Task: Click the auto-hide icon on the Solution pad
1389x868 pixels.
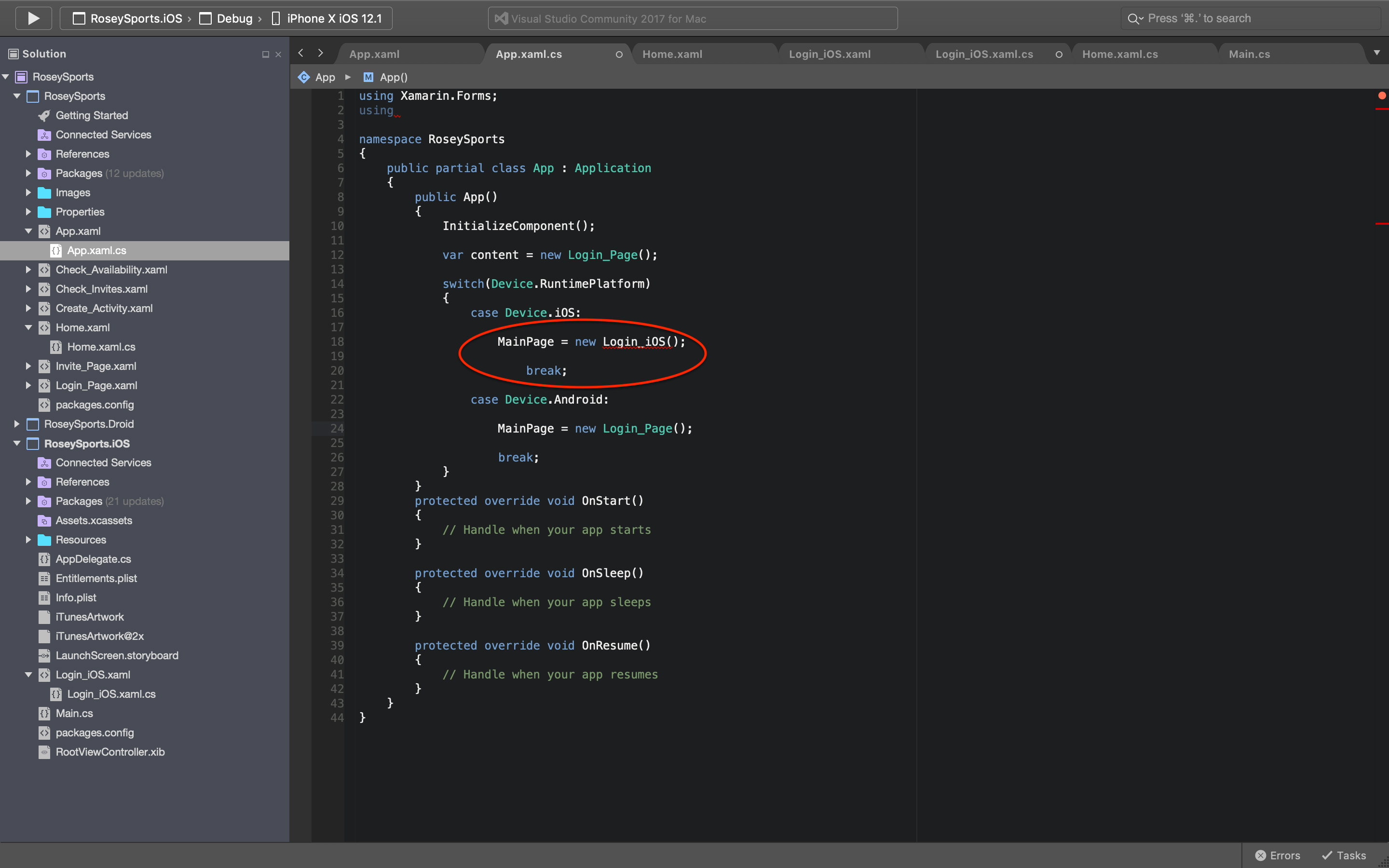Action: pyautogui.click(x=265, y=54)
